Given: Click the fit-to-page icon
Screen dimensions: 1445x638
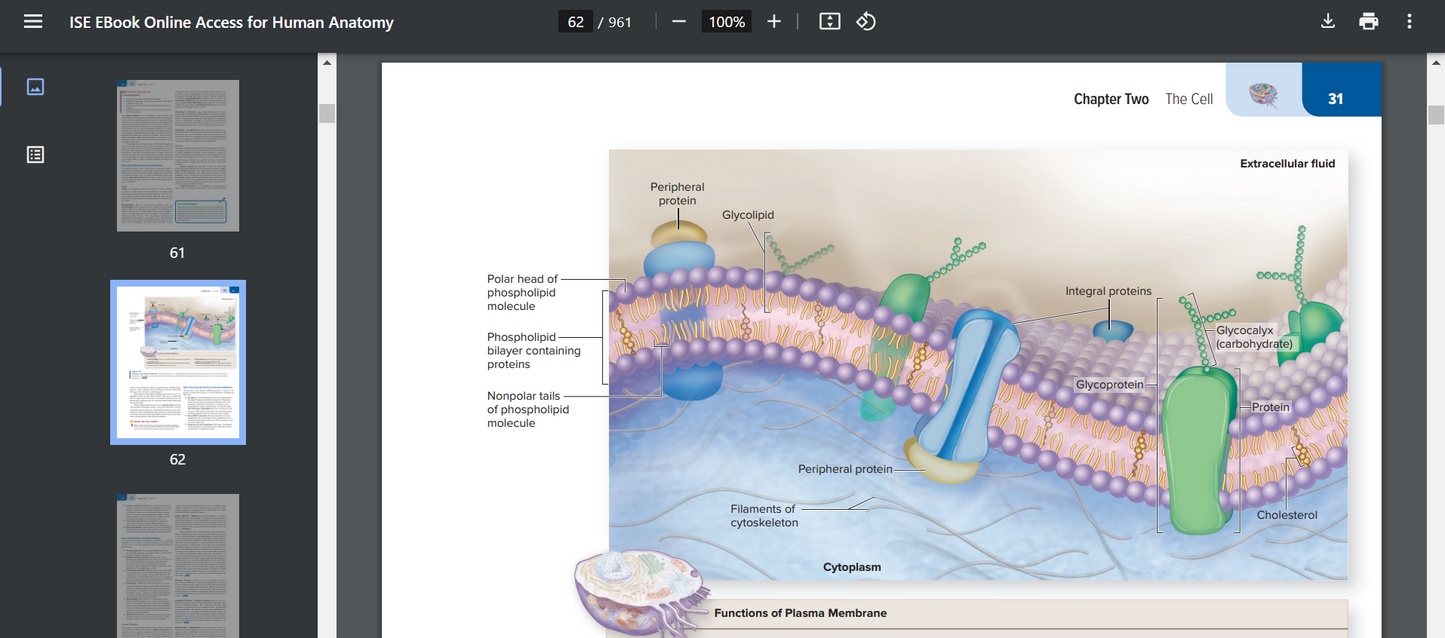Looking at the screenshot, I should pyautogui.click(x=828, y=20).
